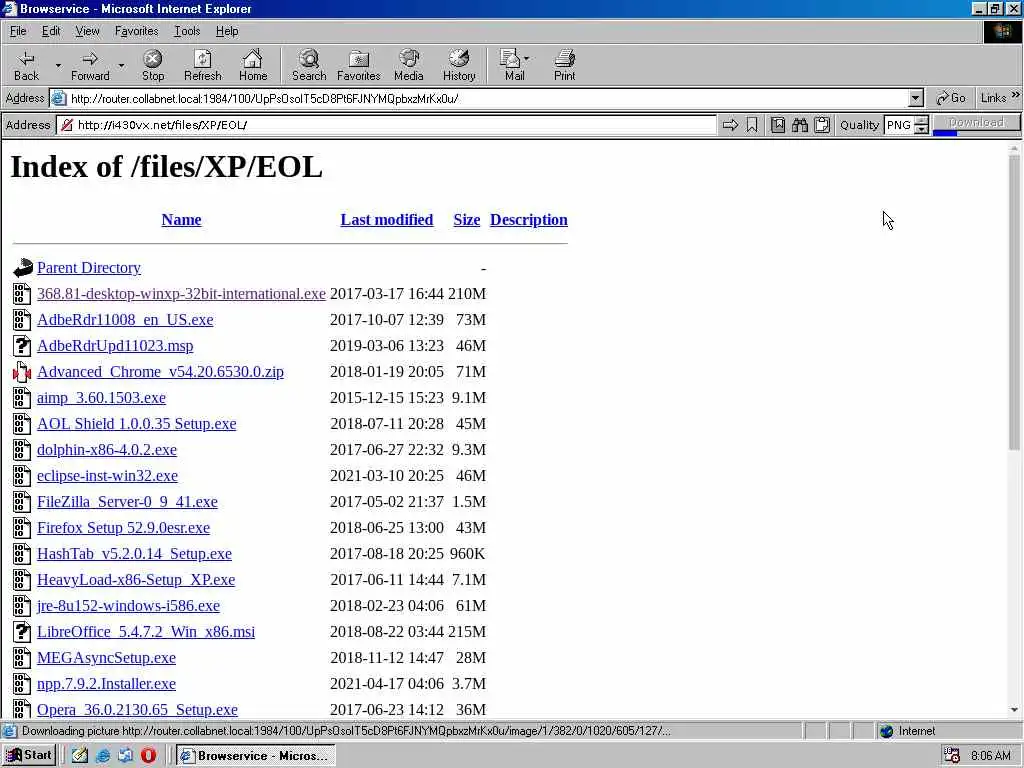Go to the Home page
Viewport: 1024px width, 768px height.
coord(253,65)
